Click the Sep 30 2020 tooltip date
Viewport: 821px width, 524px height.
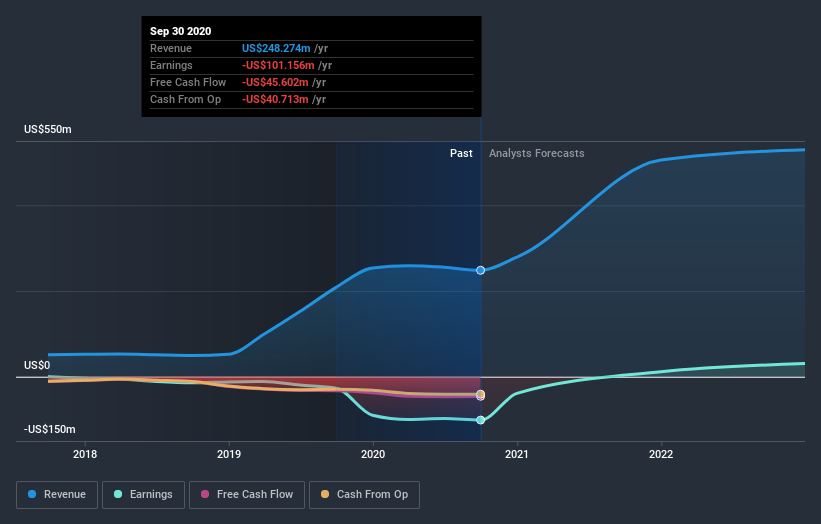(x=181, y=31)
